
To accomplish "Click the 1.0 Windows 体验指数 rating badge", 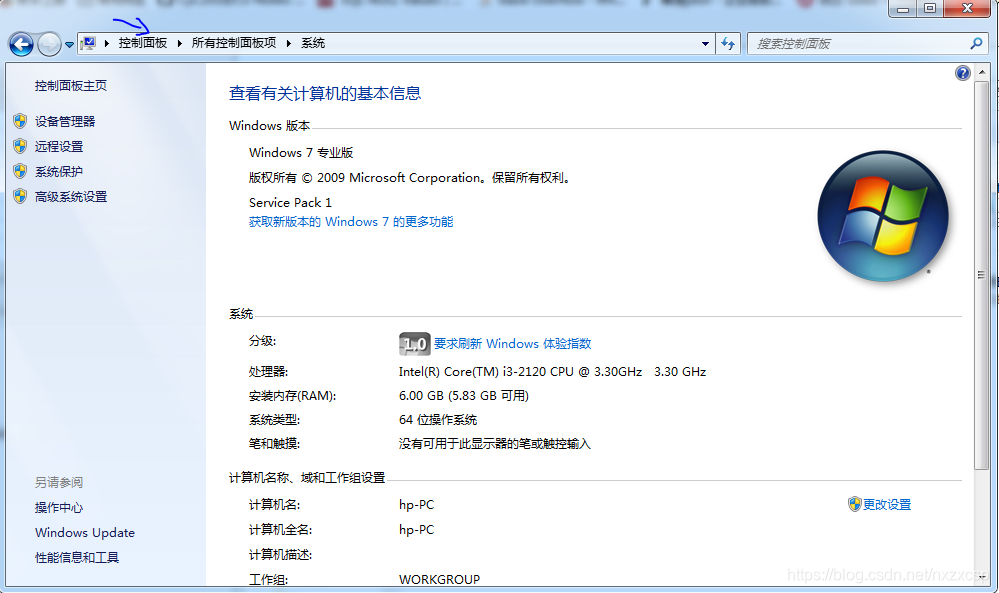I will pos(414,344).
